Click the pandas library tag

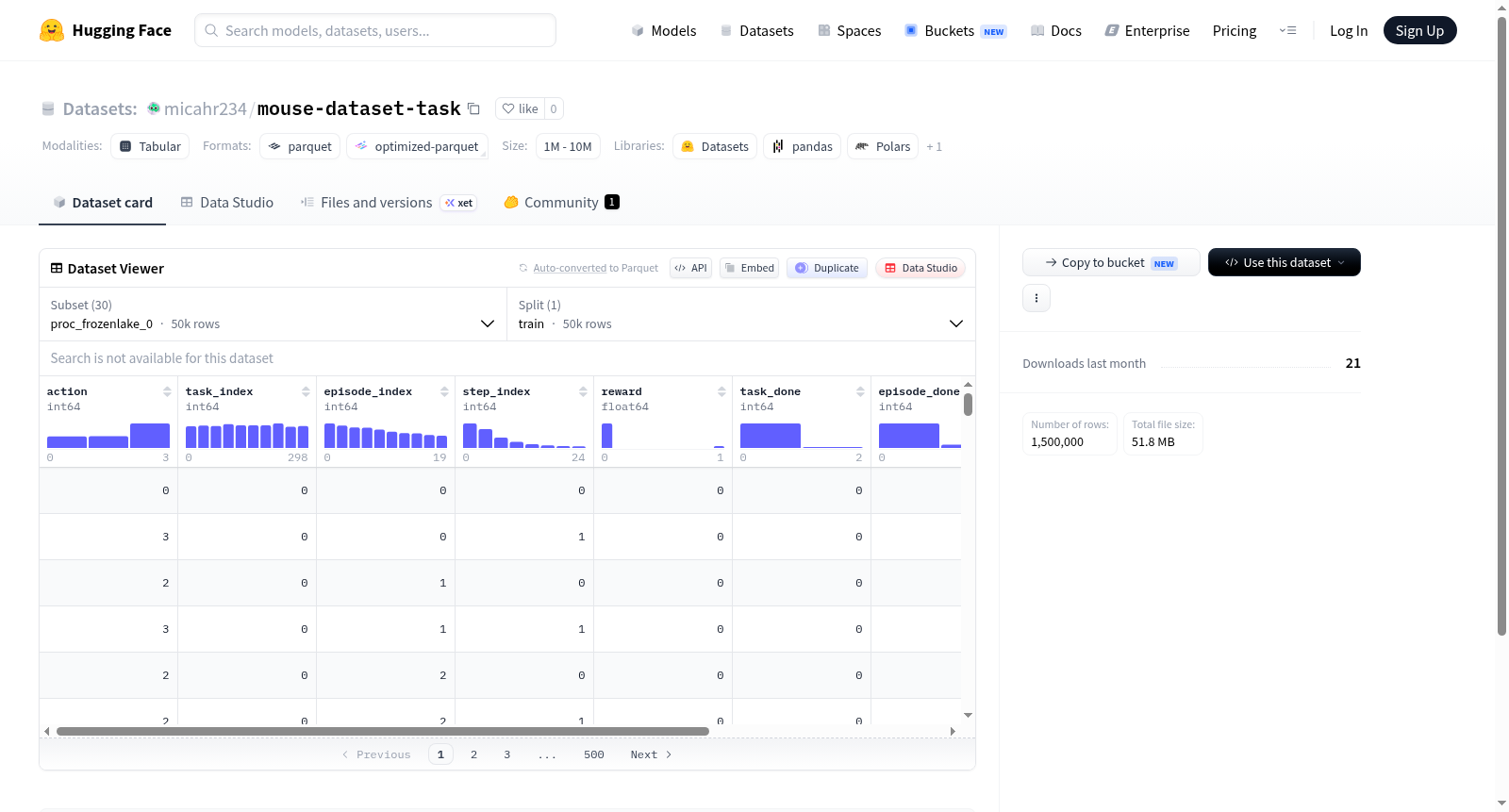coord(802,146)
